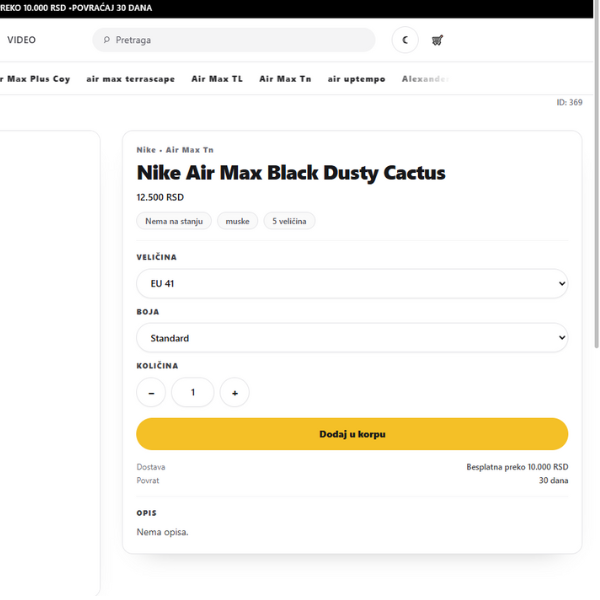Go to the air uptempo category
The image size is (600, 600).
(x=356, y=79)
